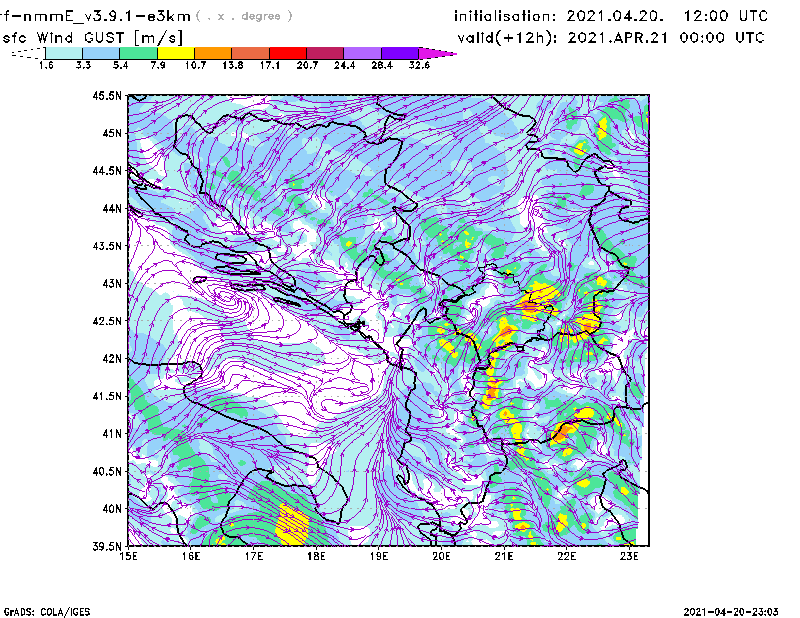
Task: Click the legend value '3.3'
Action: [x=83, y=65]
